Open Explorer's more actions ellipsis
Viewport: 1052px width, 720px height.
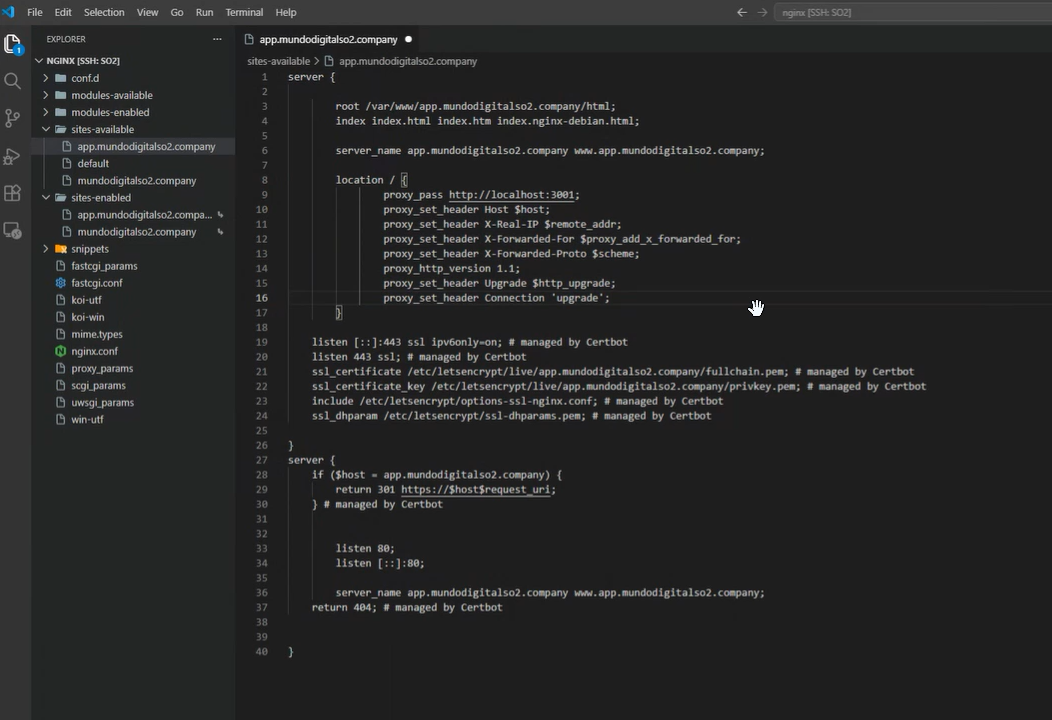[217, 39]
